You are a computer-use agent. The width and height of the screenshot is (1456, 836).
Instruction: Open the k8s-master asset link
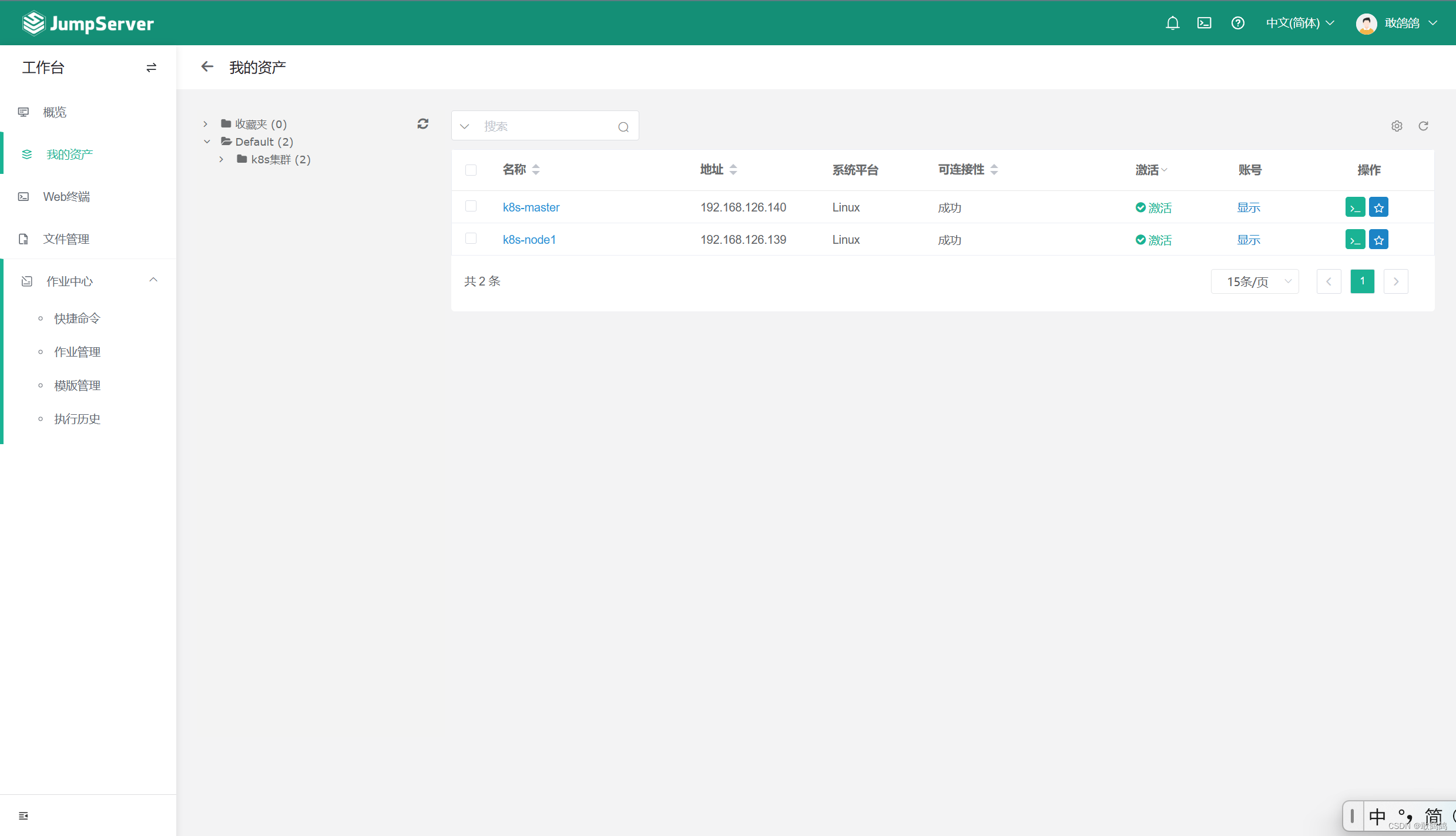pos(531,207)
